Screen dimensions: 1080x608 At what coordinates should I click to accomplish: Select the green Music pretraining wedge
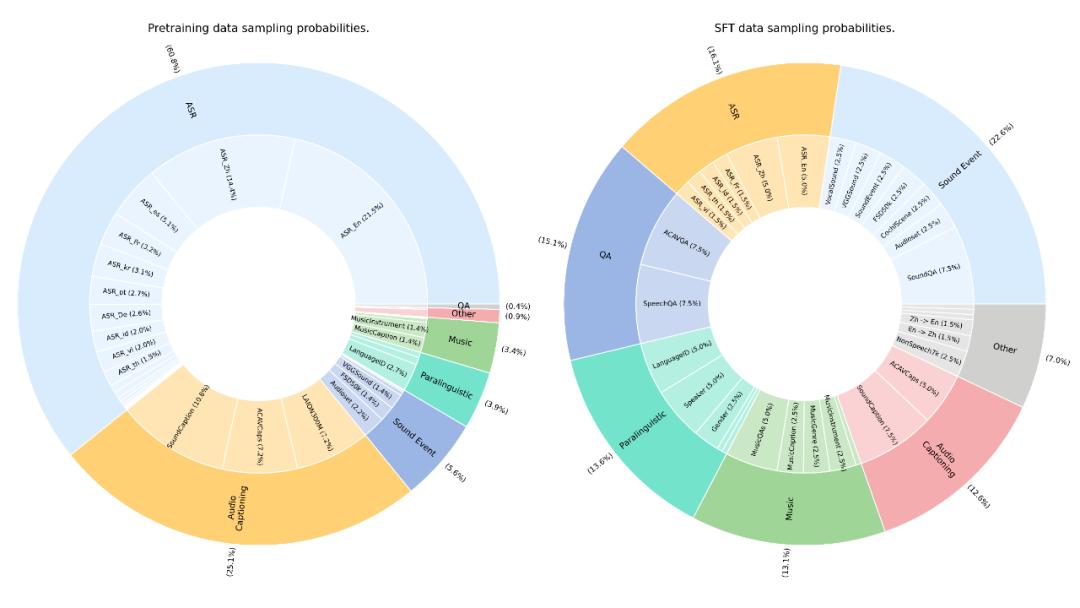[x=460, y=342]
